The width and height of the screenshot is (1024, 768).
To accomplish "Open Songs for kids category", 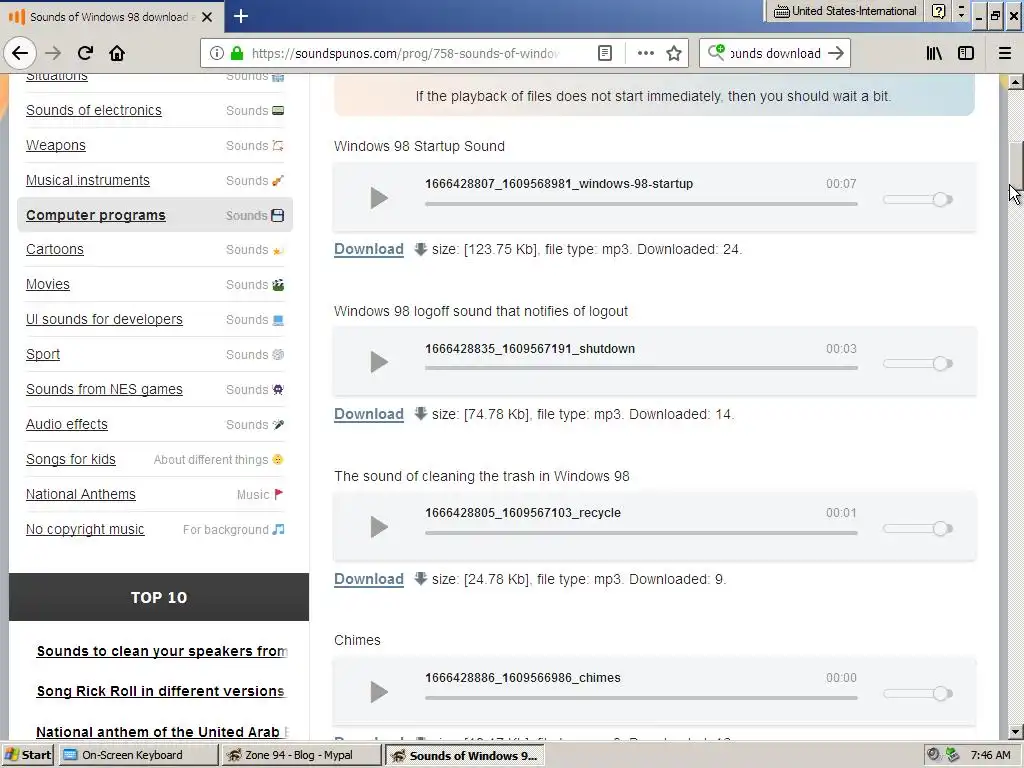I will 71,460.
